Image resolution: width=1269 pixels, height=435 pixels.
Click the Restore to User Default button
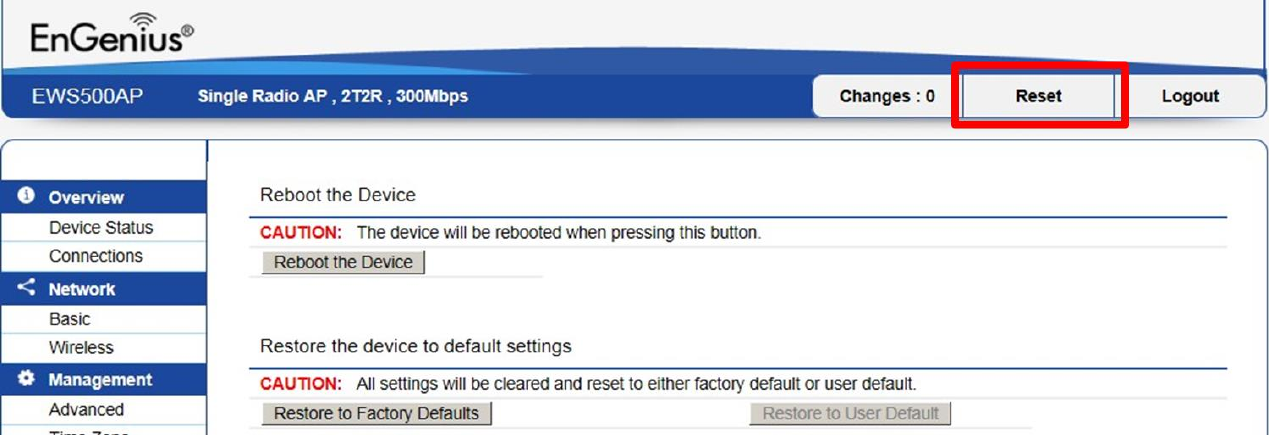click(850, 413)
